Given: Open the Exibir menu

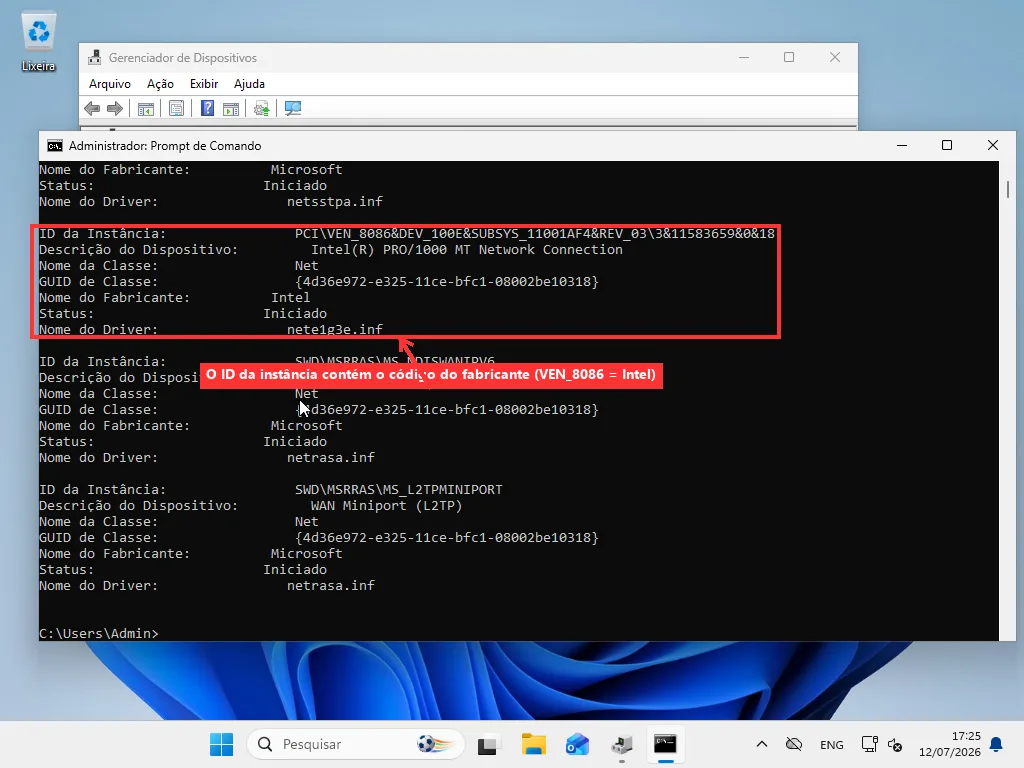Looking at the screenshot, I should 204,84.
